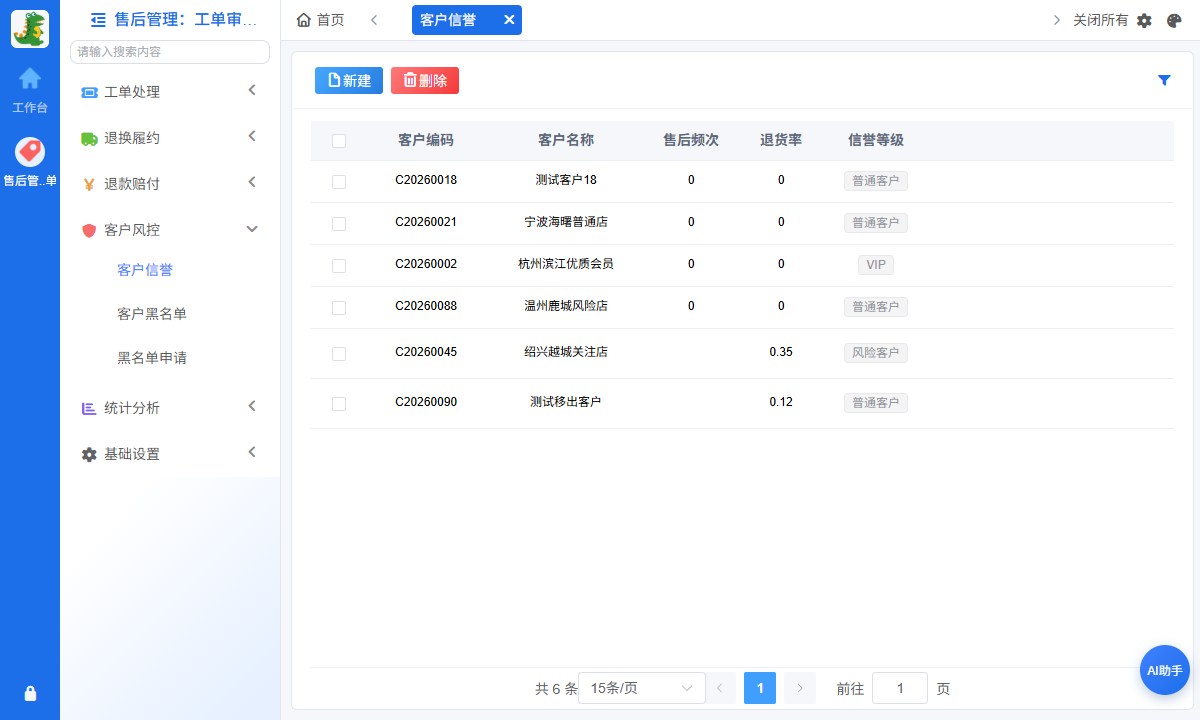Open the 售后管理 tag icon

tap(30, 152)
